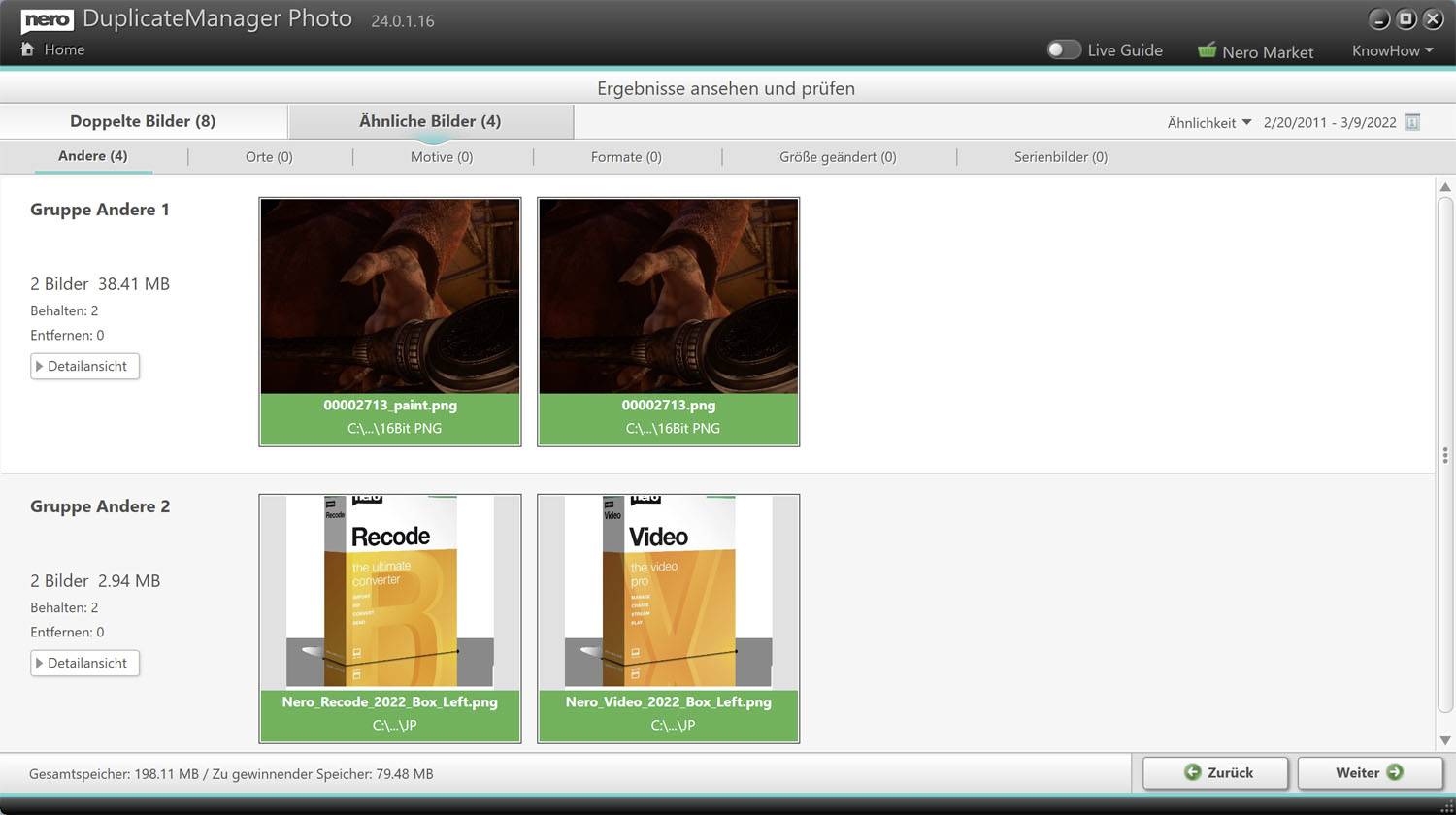Open the KnowHow dropdown
The image size is (1456, 815).
click(x=1391, y=49)
